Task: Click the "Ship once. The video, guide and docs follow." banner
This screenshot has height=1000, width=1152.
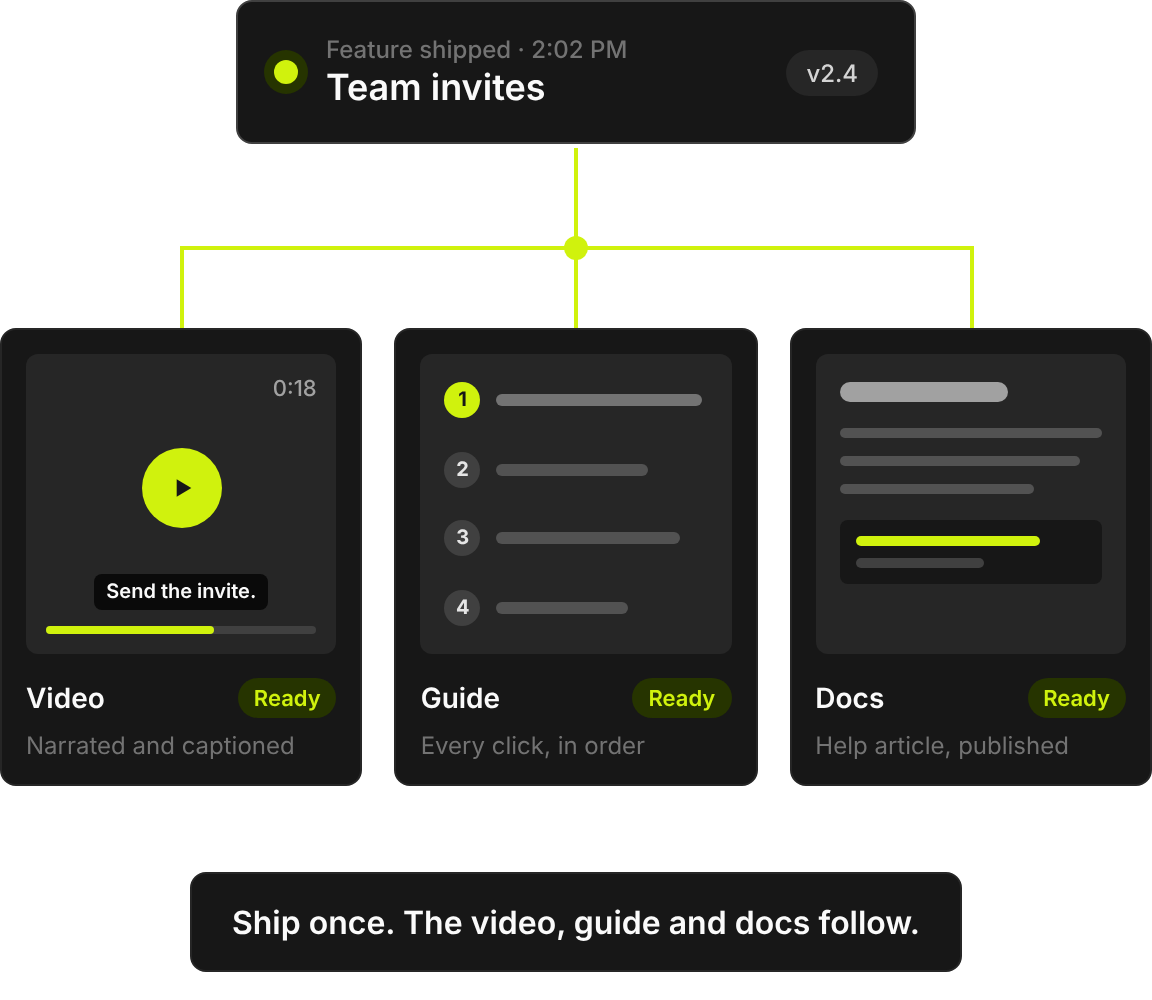Action: [576, 922]
